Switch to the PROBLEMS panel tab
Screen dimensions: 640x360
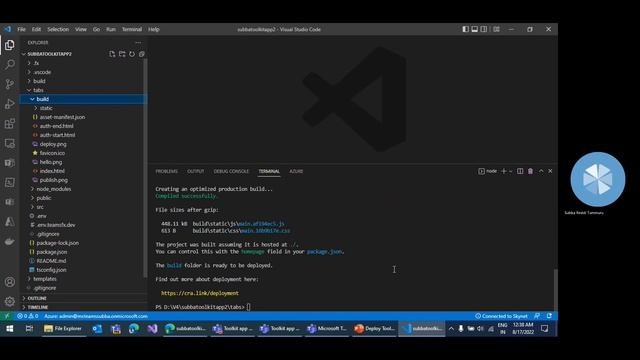167,171
